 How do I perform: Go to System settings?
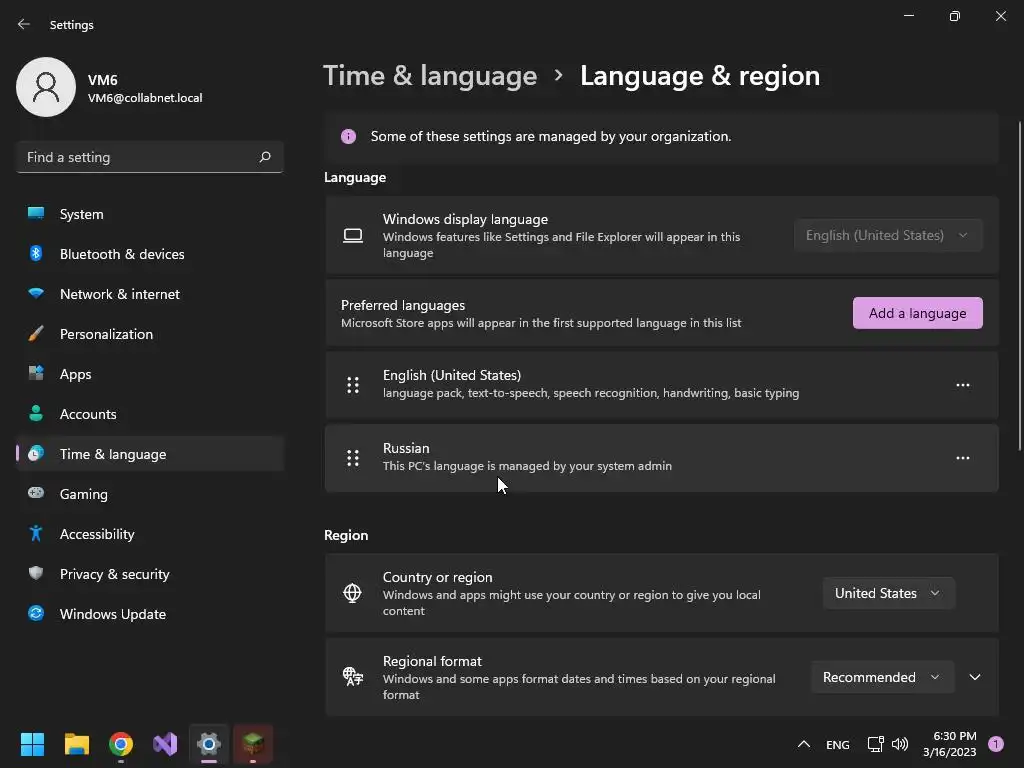click(x=150, y=214)
